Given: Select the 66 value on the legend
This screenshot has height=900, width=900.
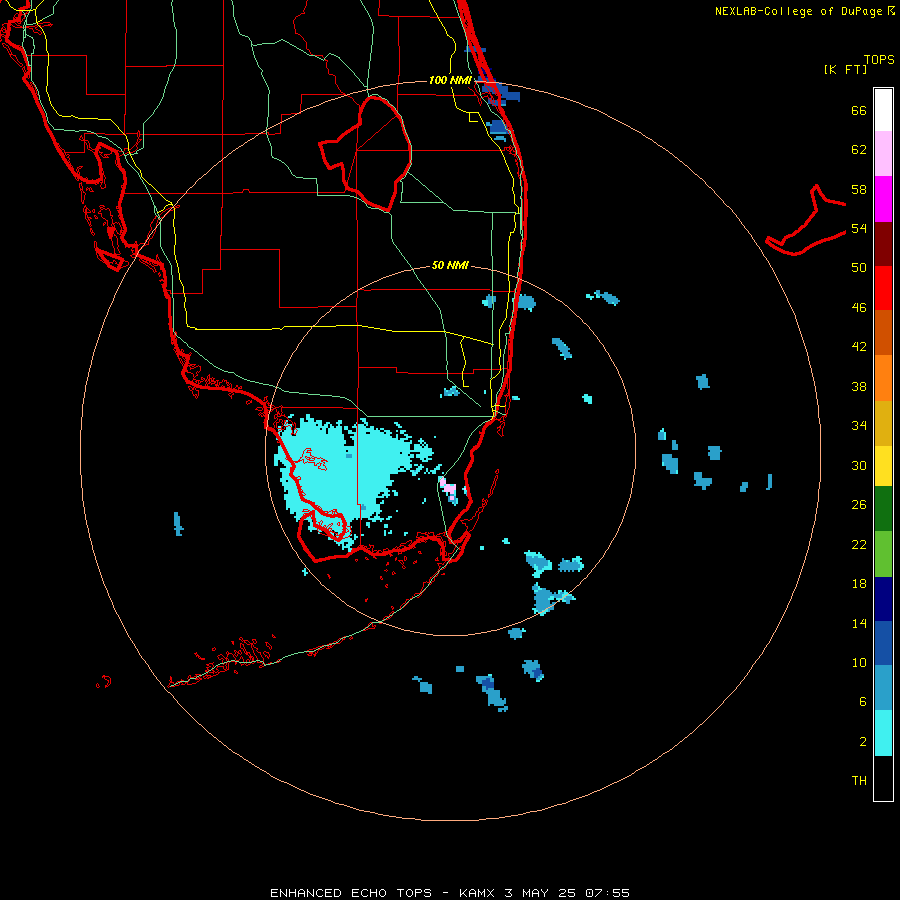Looking at the screenshot, I should pyautogui.click(x=859, y=110).
